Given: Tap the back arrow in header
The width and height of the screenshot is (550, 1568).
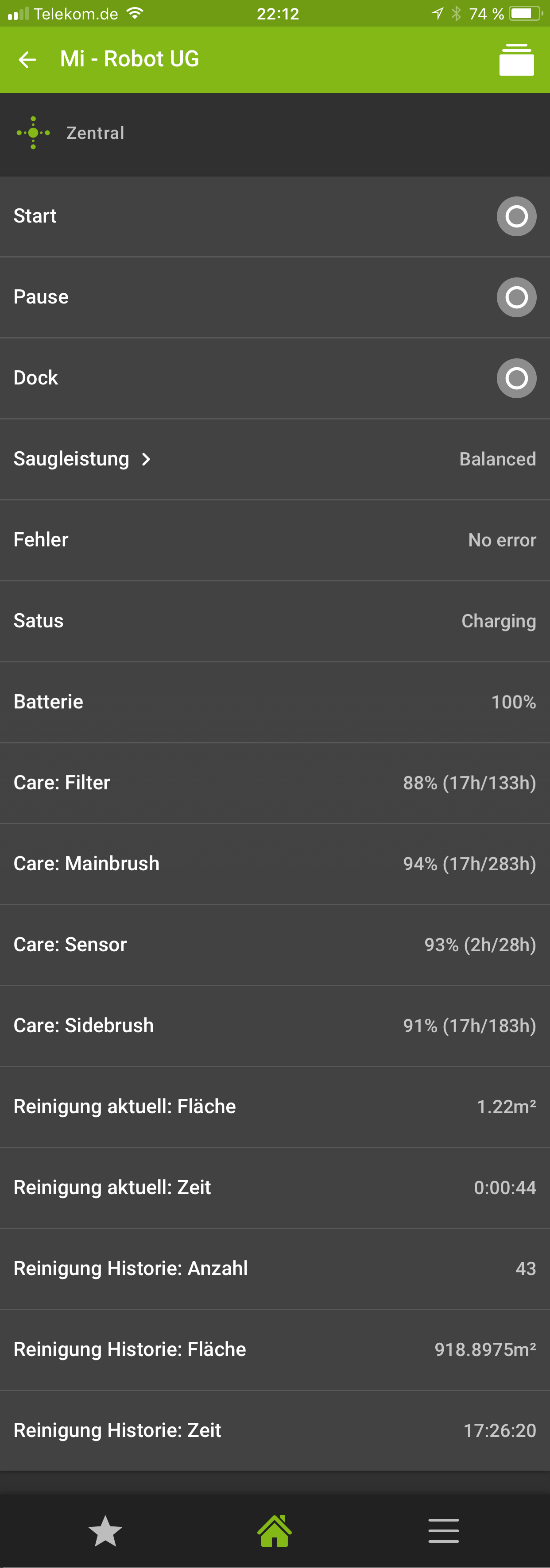Looking at the screenshot, I should tap(27, 60).
